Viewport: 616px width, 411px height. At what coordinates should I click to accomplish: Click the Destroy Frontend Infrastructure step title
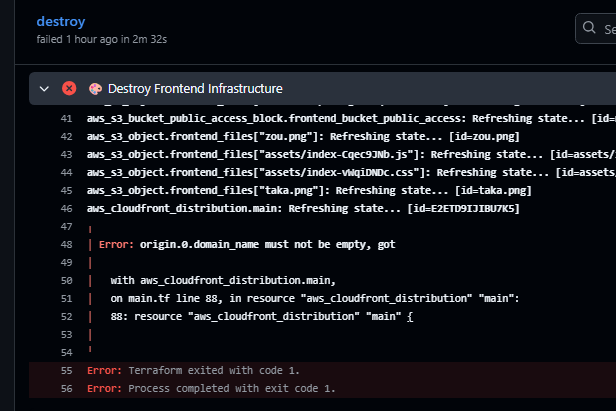pyautogui.click(x=195, y=89)
